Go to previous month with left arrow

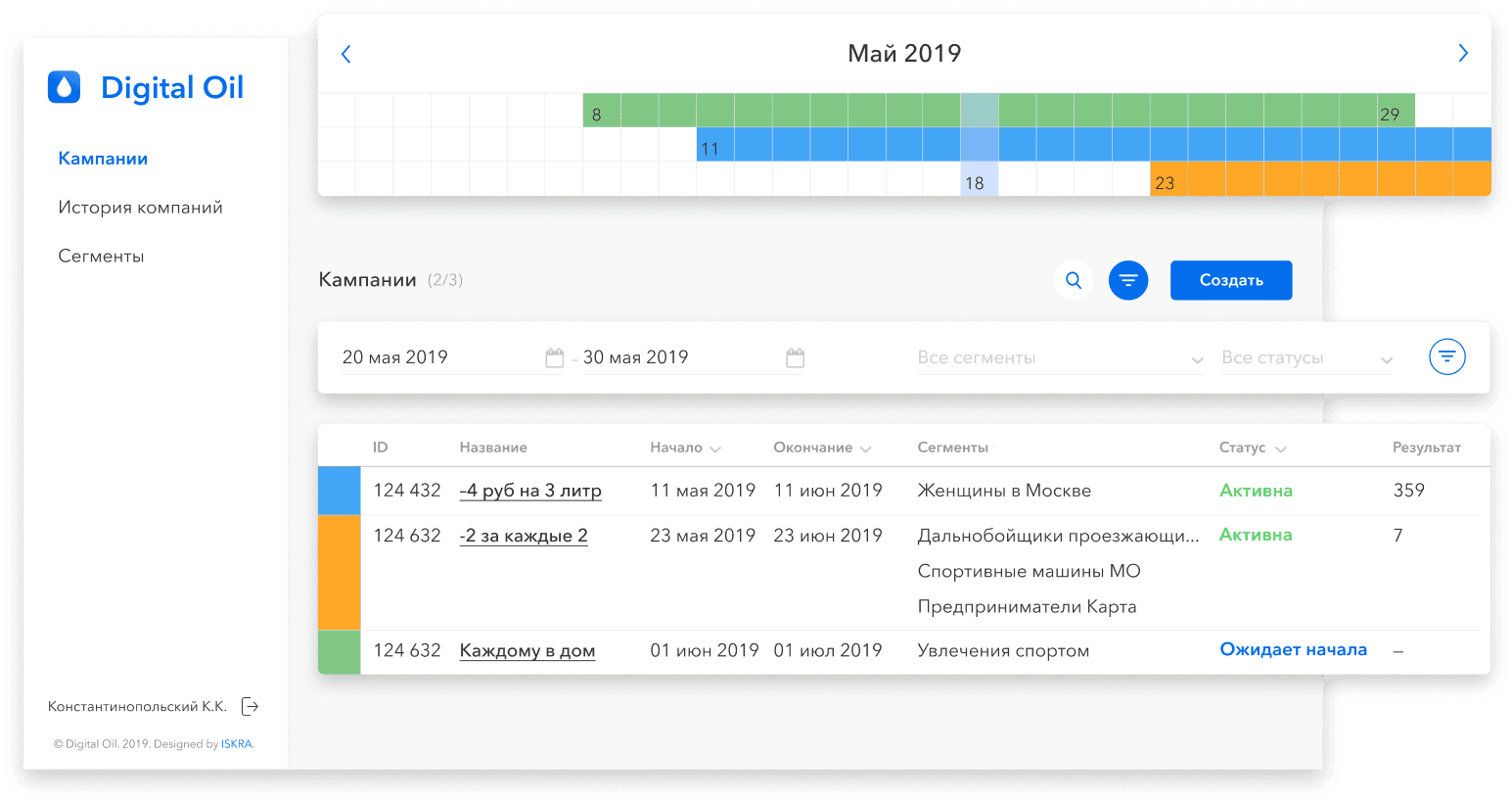(x=345, y=54)
